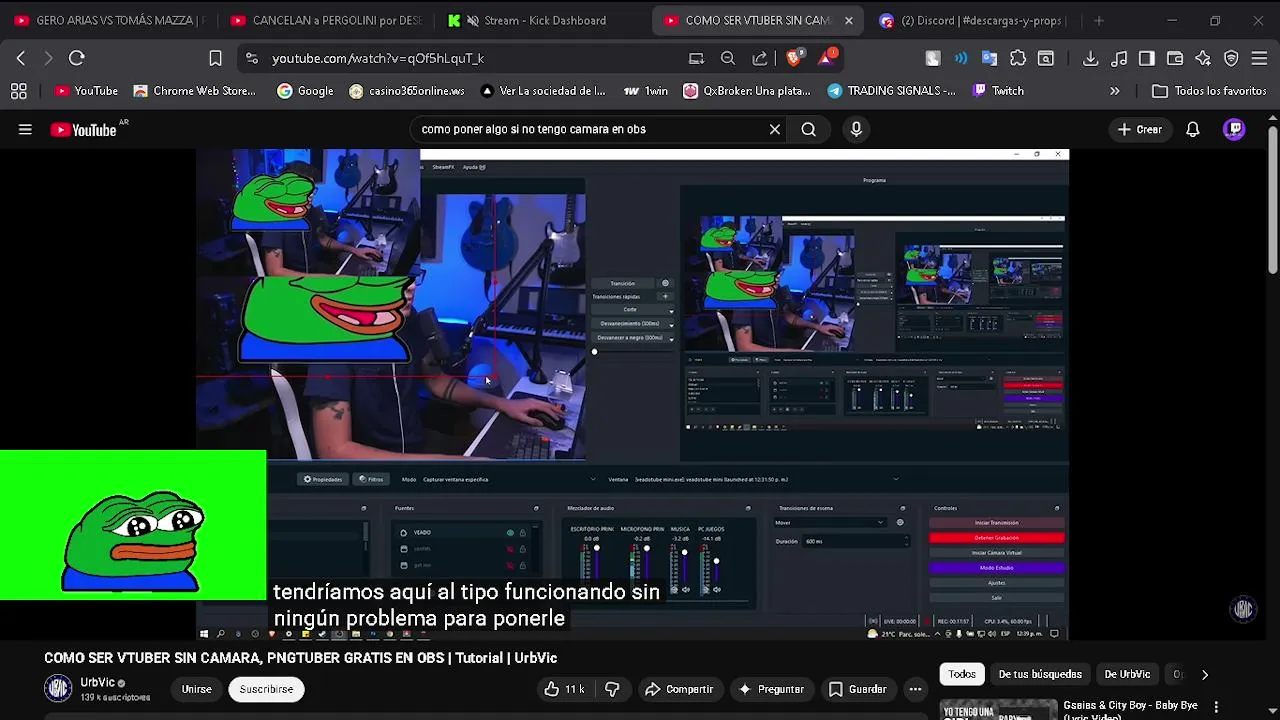Viewport: 1280px width, 720px height.
Task: Open the zoom magnifier in address bar
Action: pyautogui.click(x=728, y=58)
